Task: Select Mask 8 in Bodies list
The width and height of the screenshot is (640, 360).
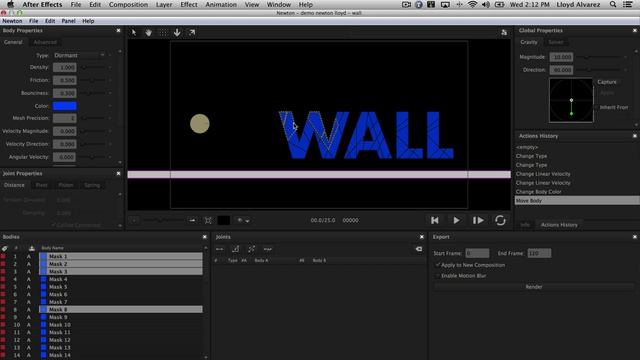Action: [121, 310]
